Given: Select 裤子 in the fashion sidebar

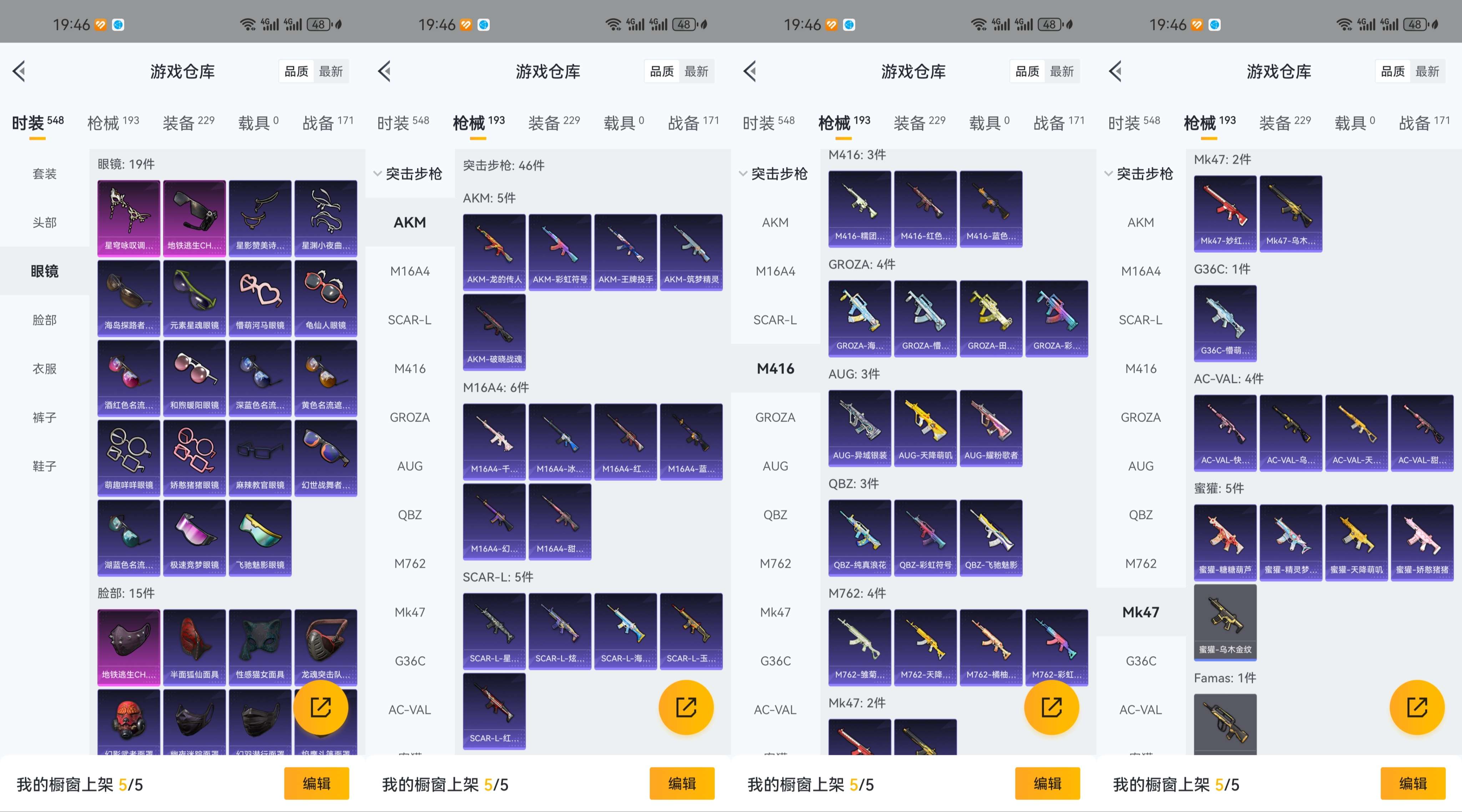Looking at the screenshot, I should coord(44,418).
